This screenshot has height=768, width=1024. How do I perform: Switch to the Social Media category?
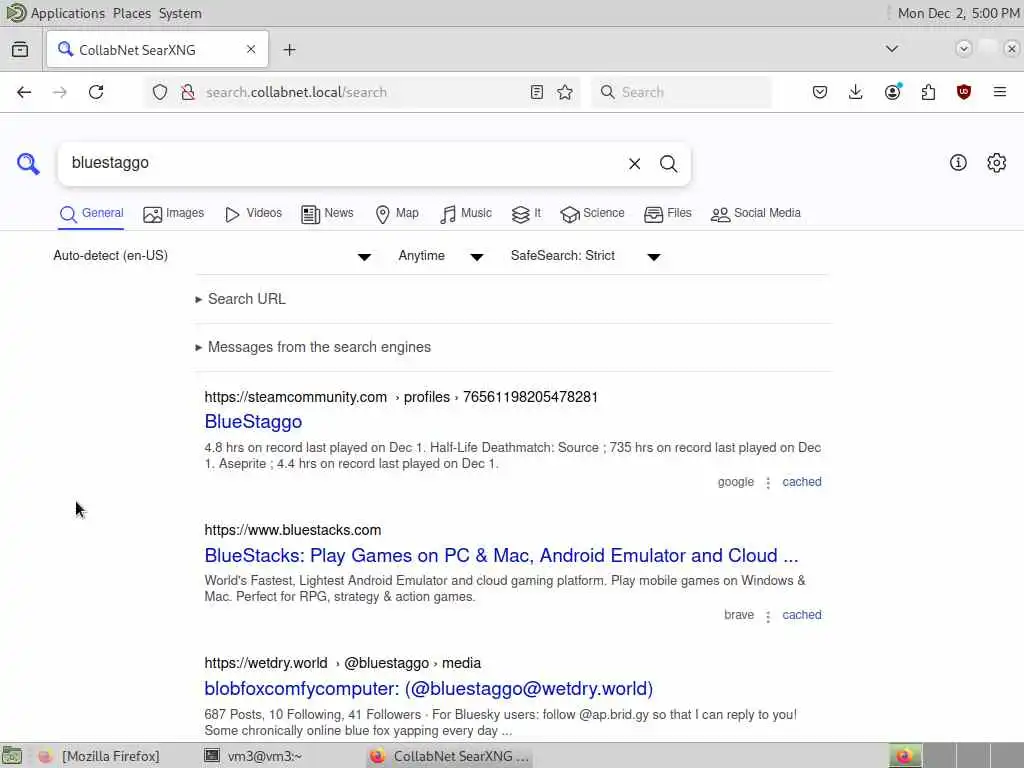point(756,214)
